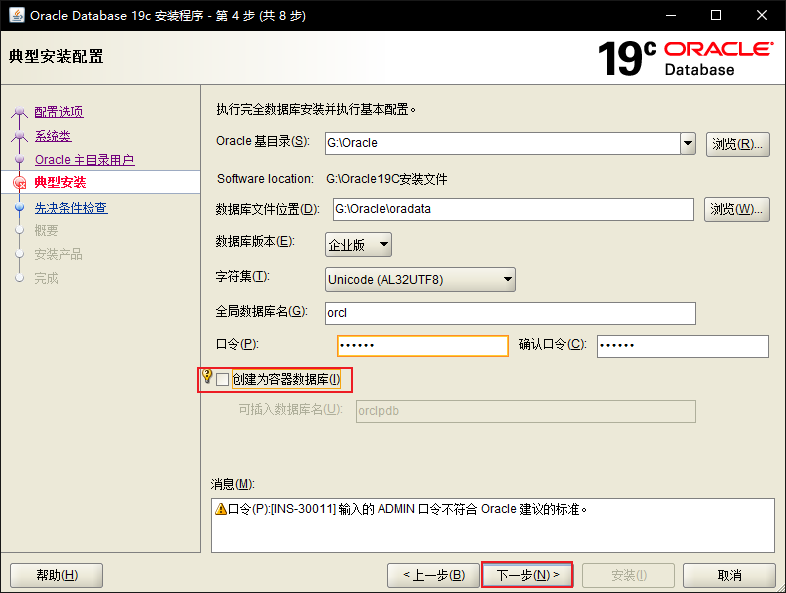
Task: Go back with the 上一步(B) button
Action: click(434, 575)
